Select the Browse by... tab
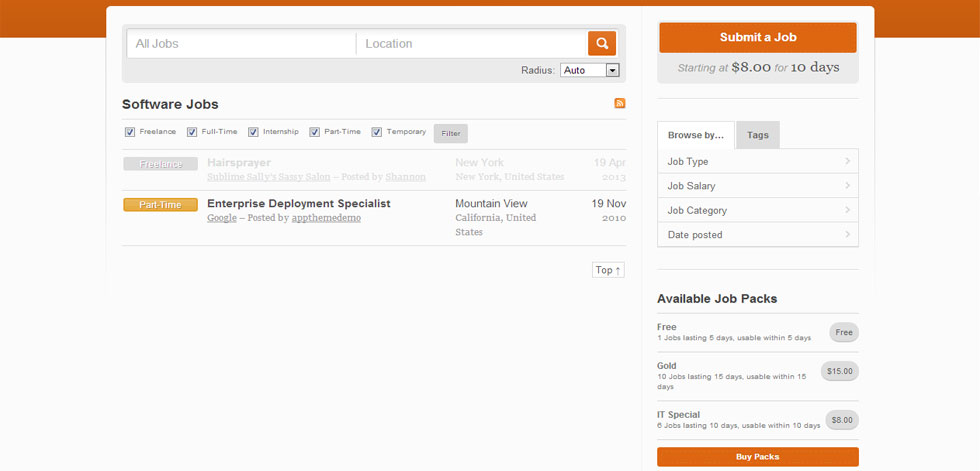980x471 pixels. pos(696,135)
